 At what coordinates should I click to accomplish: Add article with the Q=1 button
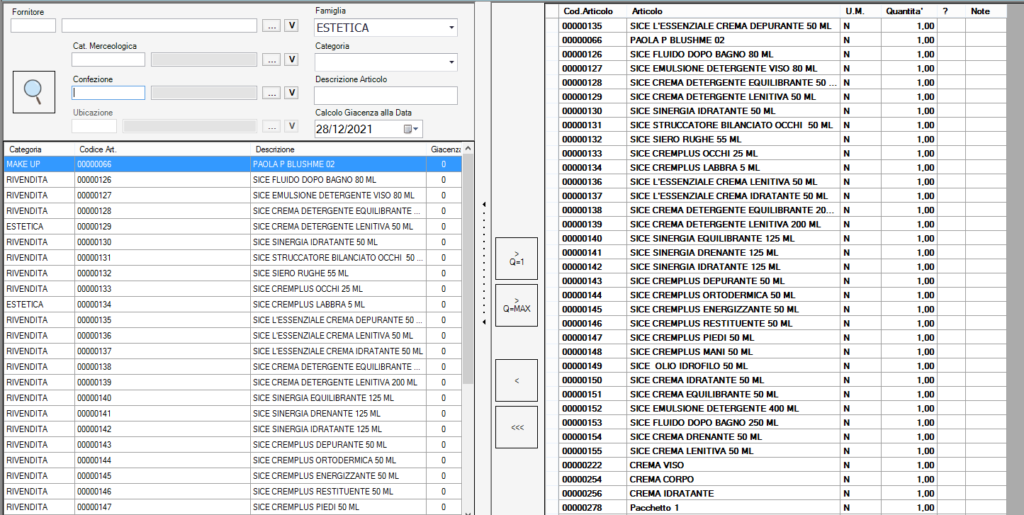tap(516, 259)
